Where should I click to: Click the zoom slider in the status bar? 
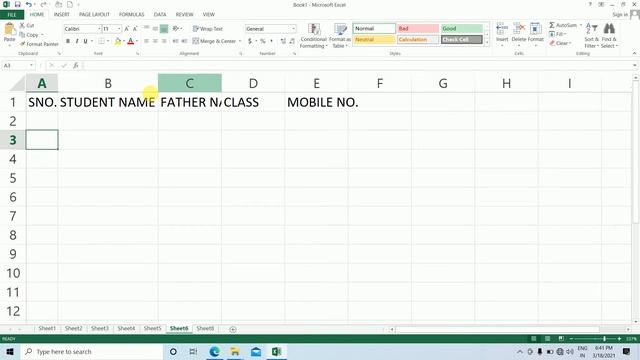(x=595, y=339)
